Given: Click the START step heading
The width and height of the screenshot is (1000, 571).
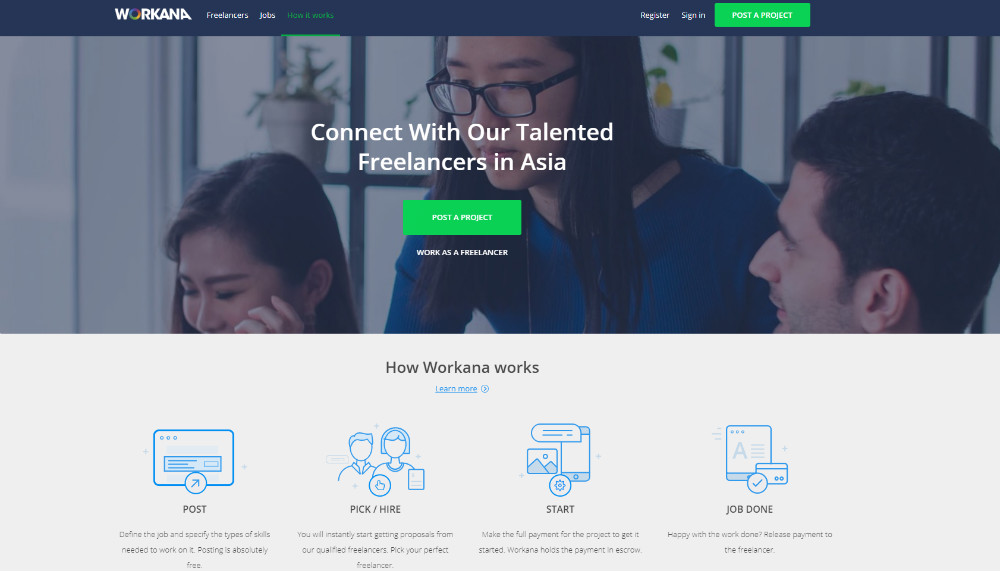Looking at the screenshot, I should tap(560, 509).
